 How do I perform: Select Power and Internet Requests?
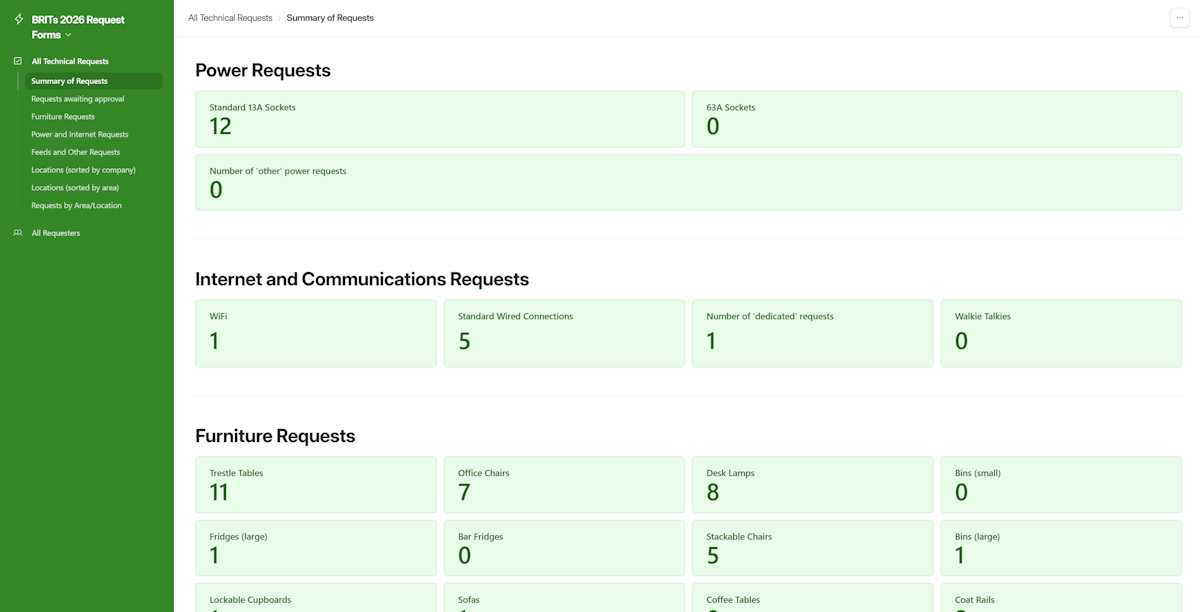pyautogui.click(x=79, y=134)
